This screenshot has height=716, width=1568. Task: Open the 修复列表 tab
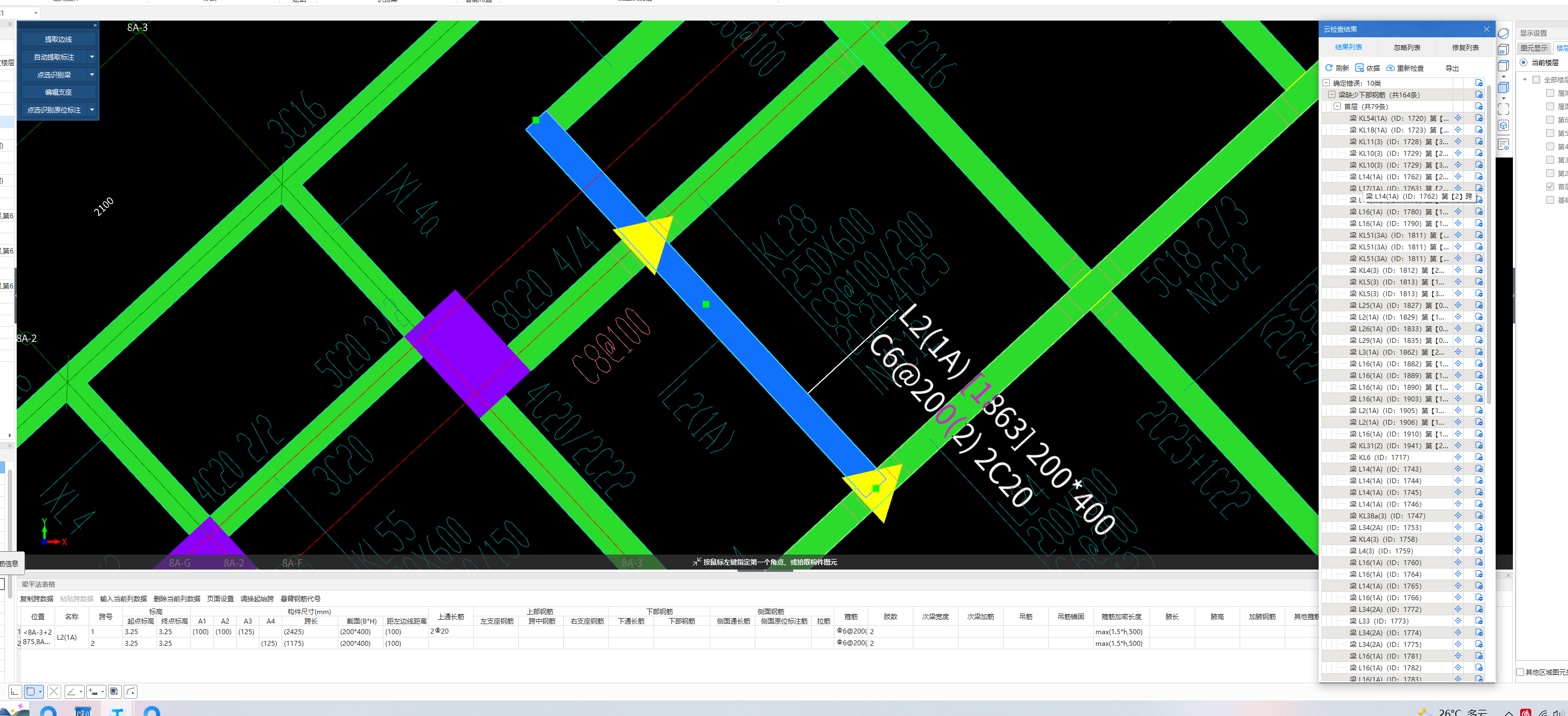[x=1464, y=47]
